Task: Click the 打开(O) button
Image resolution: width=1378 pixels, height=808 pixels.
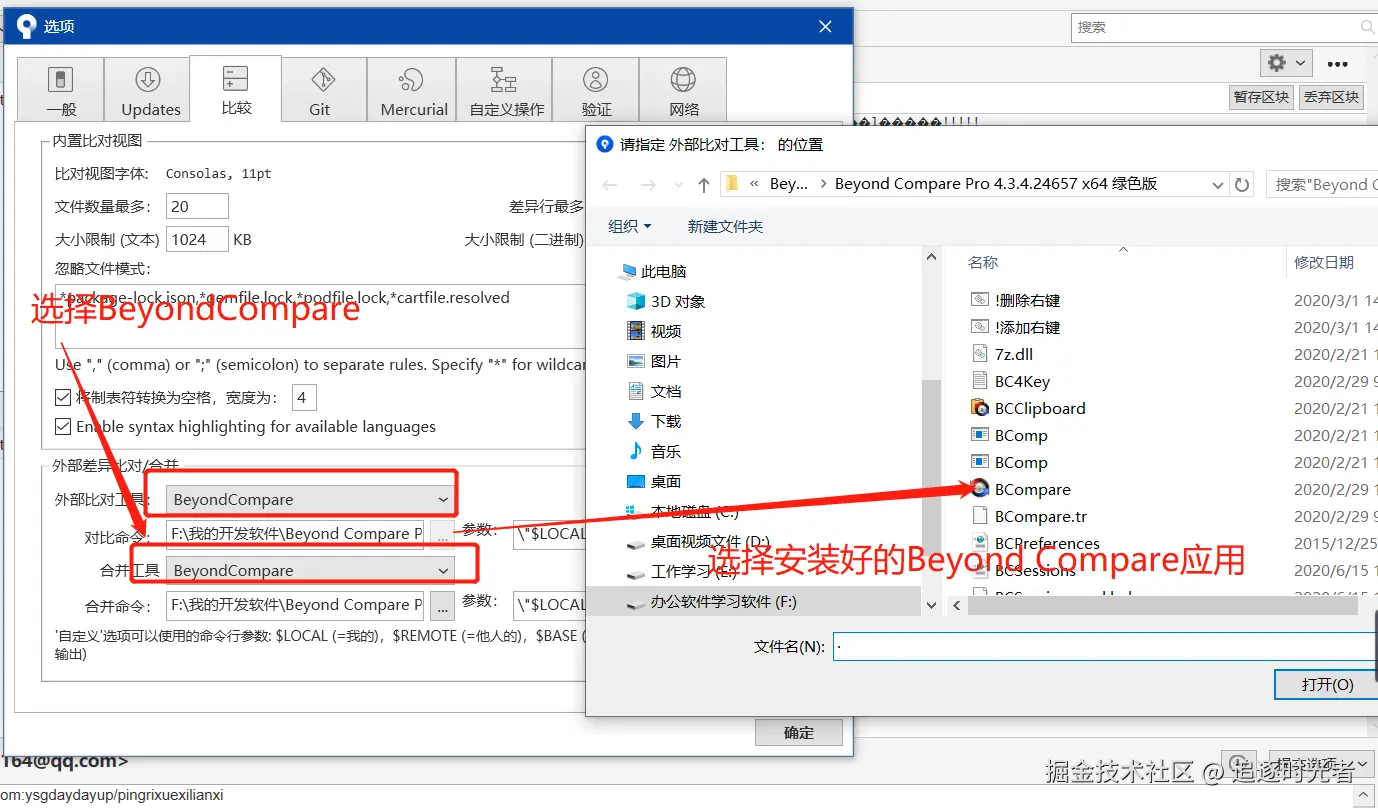Action: [x=1326, y=684]
